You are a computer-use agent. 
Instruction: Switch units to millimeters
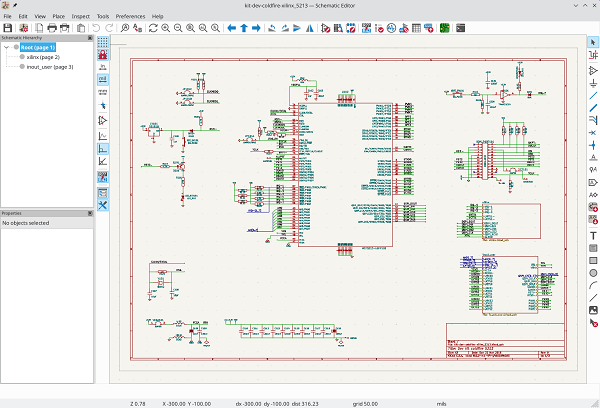click(103, 92)
